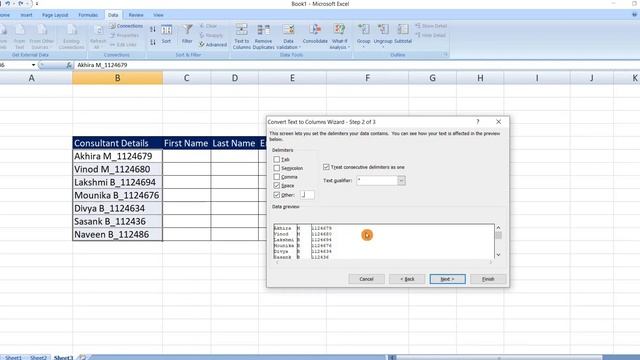Viewport: 640px width, 360px height.
Task: Switch to Sheet1 worksheet tab
Action: tap(13, 358)
